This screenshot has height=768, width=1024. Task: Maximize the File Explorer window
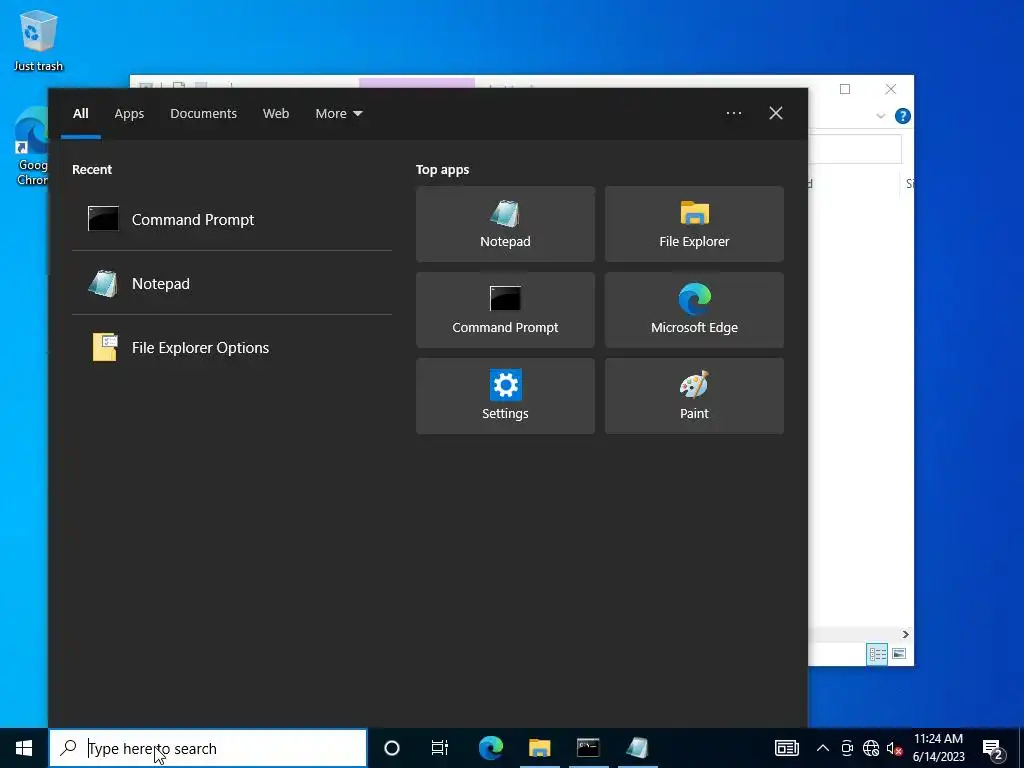coord(845,89)
